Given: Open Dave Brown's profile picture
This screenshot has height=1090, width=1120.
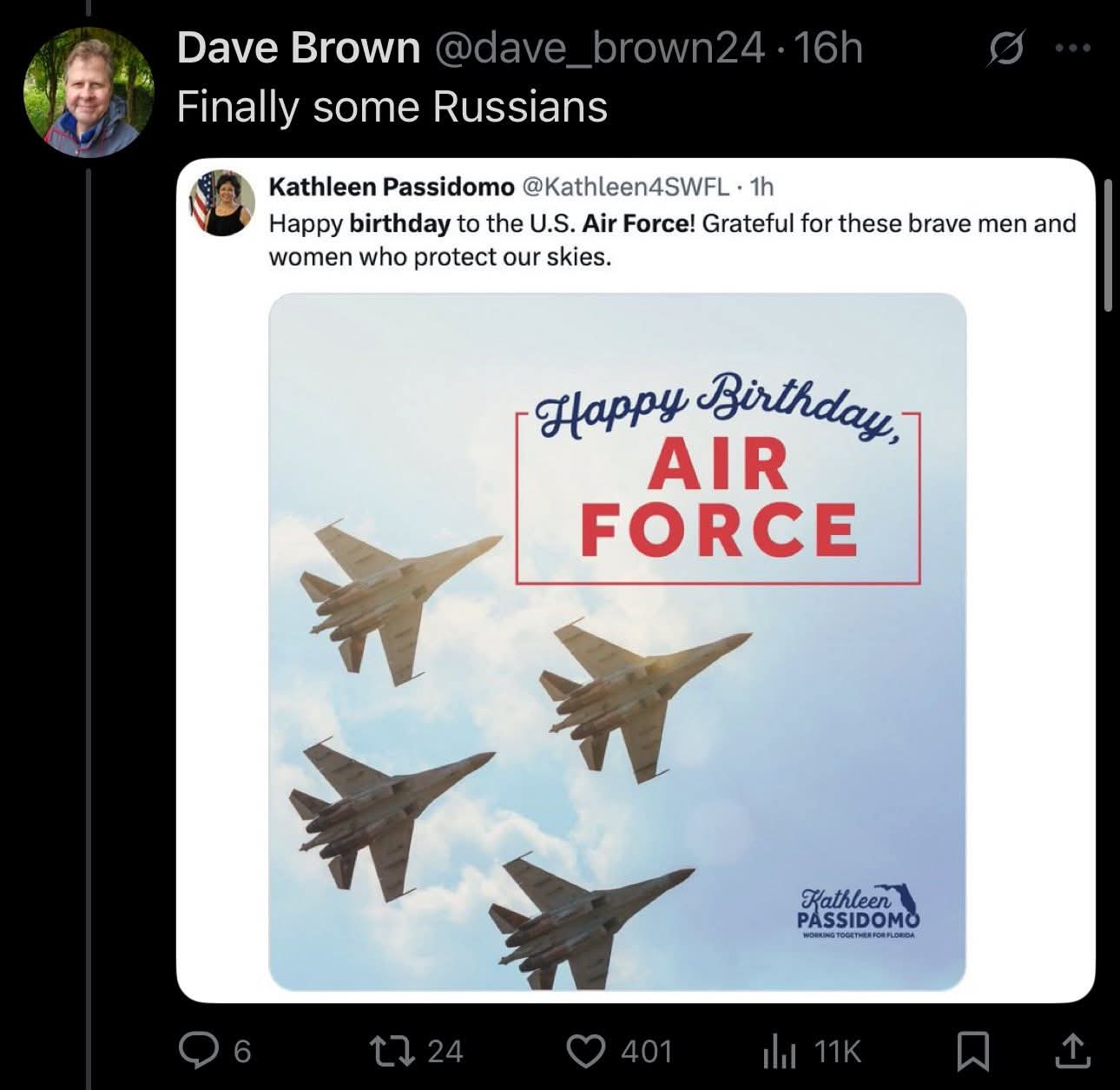Looking at the screenshot, I should (x=88, y=92).
